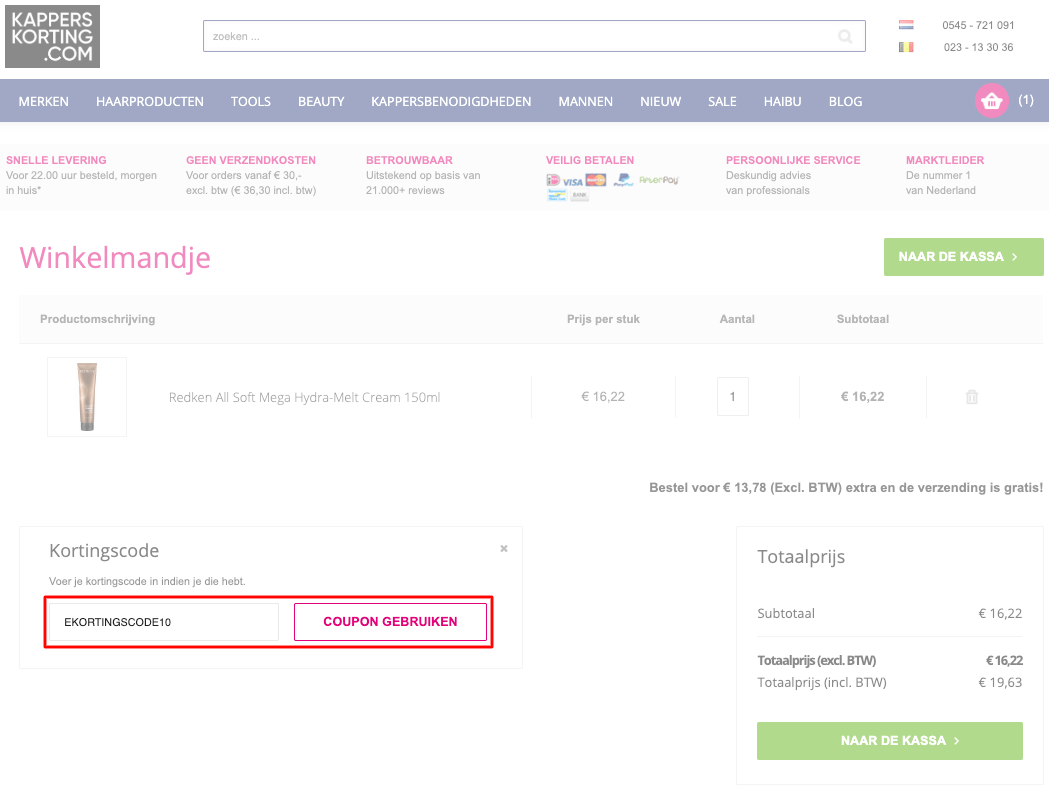Click the Veilig betalen heading

(590, 161)
